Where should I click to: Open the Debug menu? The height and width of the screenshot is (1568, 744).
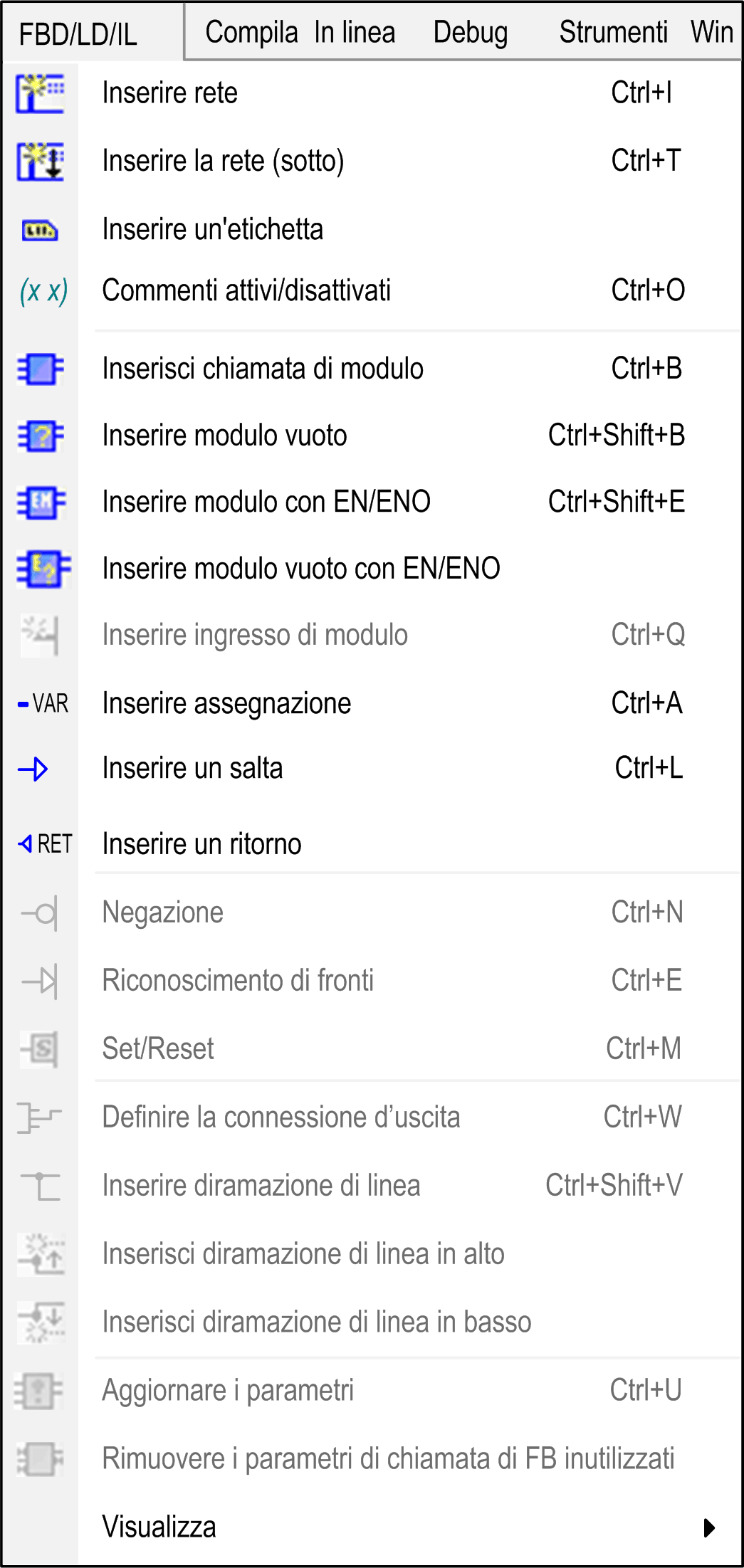(471, 33)
